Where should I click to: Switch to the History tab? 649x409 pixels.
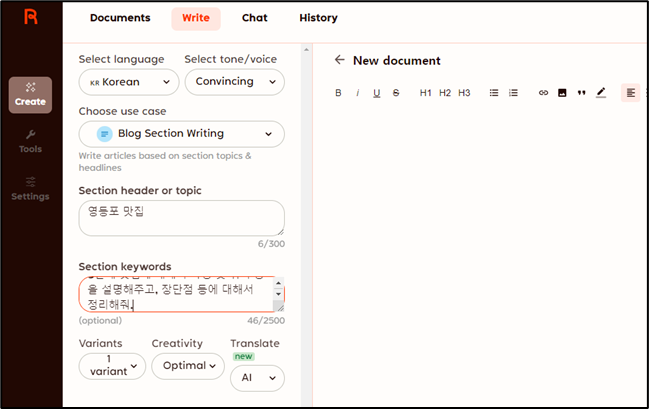318,18
